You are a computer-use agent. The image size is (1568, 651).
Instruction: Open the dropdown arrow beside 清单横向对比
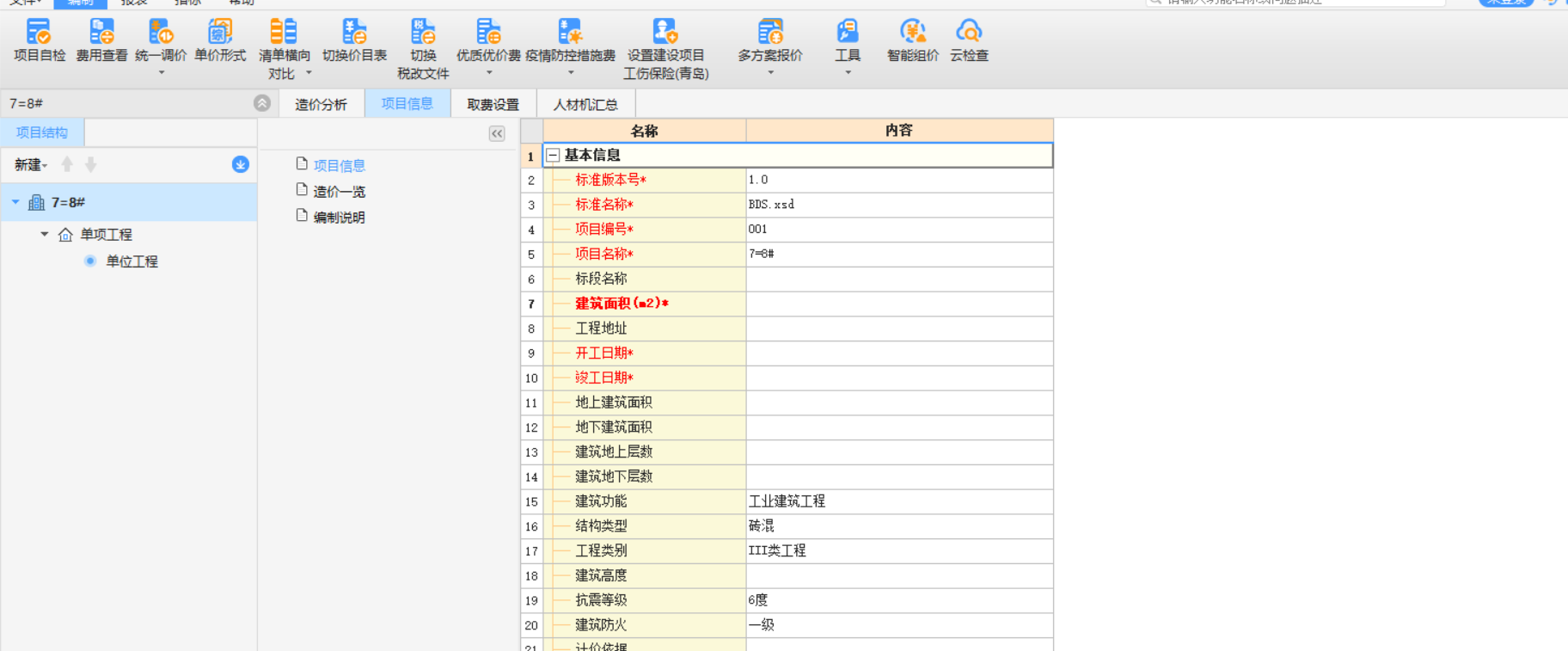[x=309, y=74]
